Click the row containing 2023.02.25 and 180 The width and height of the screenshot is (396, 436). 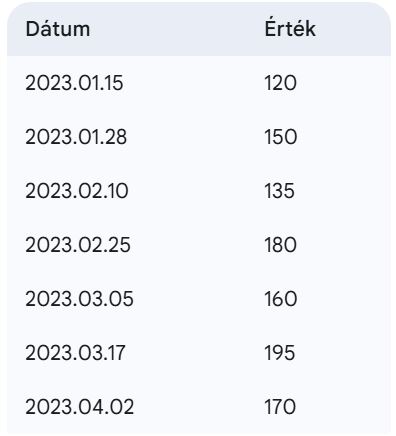pos(199,245)
